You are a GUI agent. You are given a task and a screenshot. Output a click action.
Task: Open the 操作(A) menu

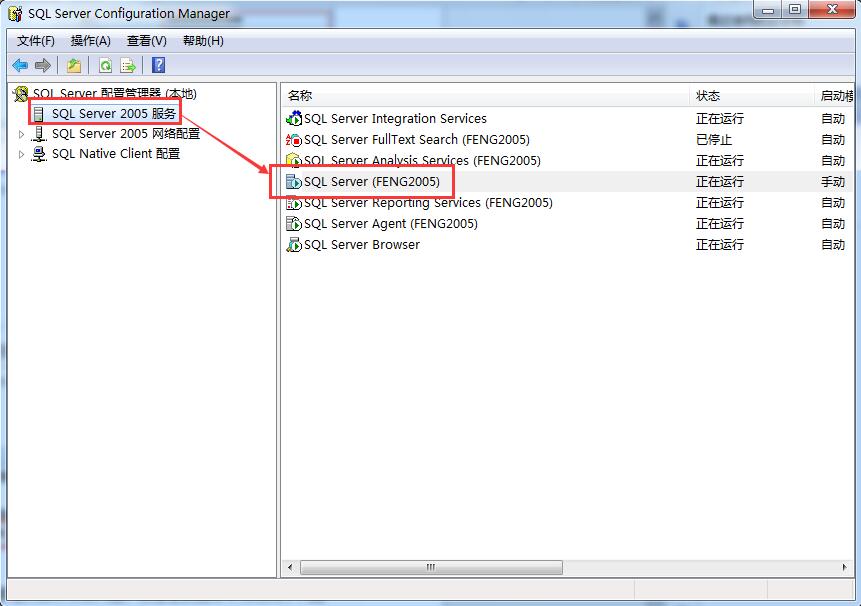pos(91,41)
